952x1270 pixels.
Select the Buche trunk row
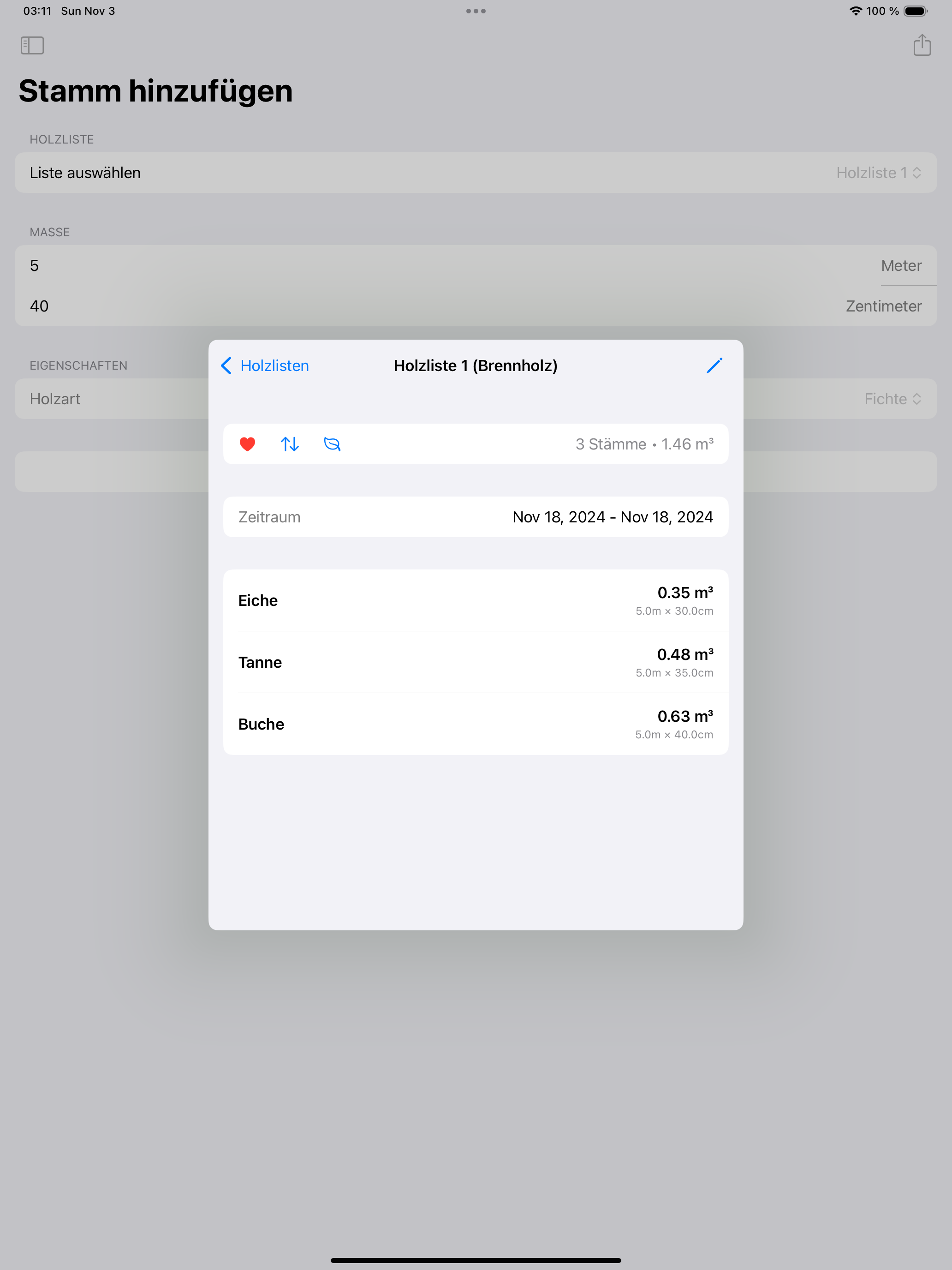(x=476, y=724)
